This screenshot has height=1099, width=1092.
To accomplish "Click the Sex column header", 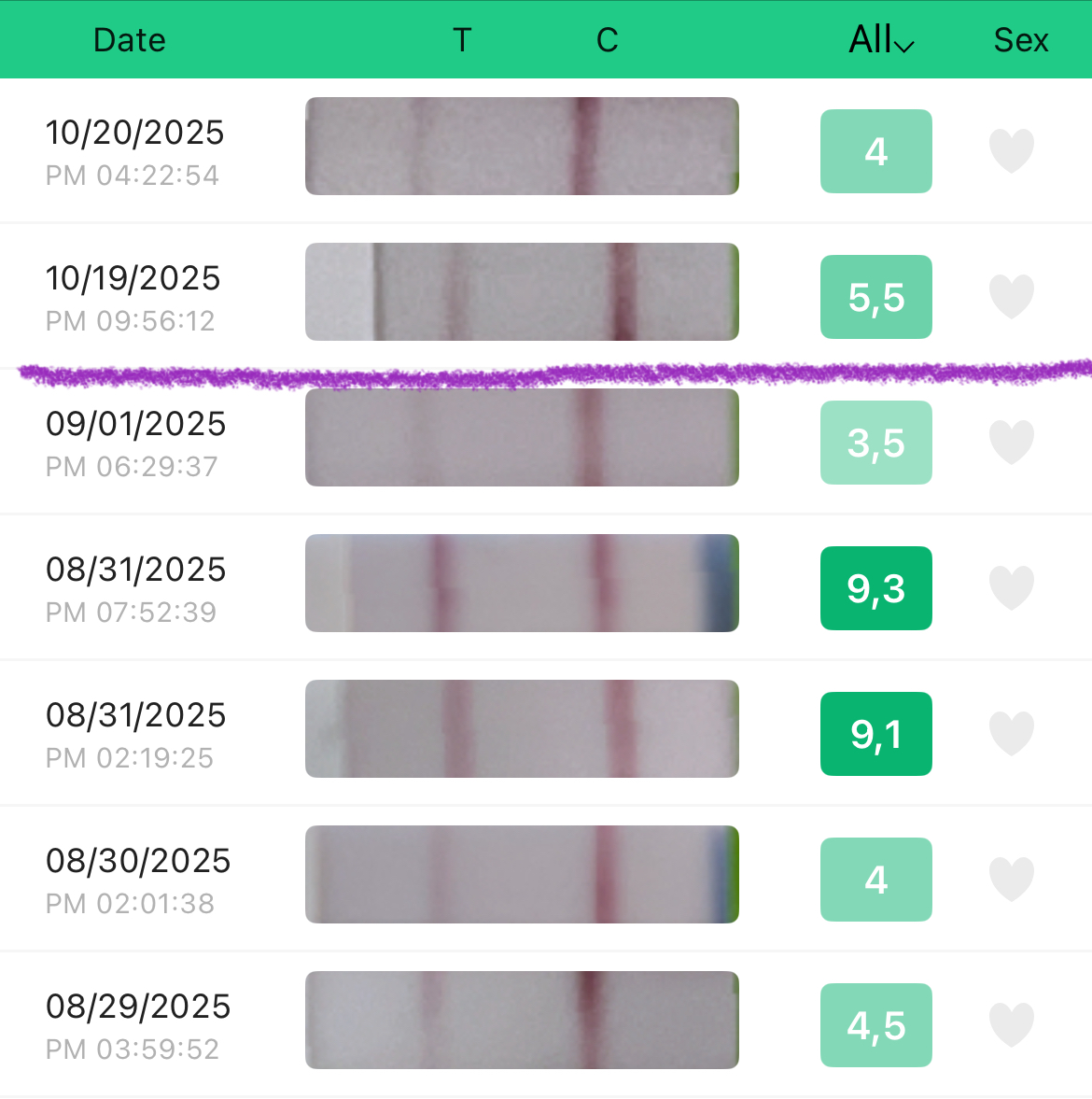I will pos(1020,40).
